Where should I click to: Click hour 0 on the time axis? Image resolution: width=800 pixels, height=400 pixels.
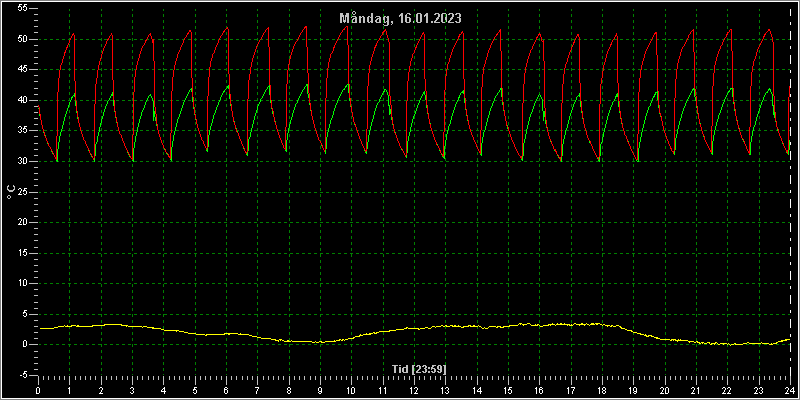point(38,390)
